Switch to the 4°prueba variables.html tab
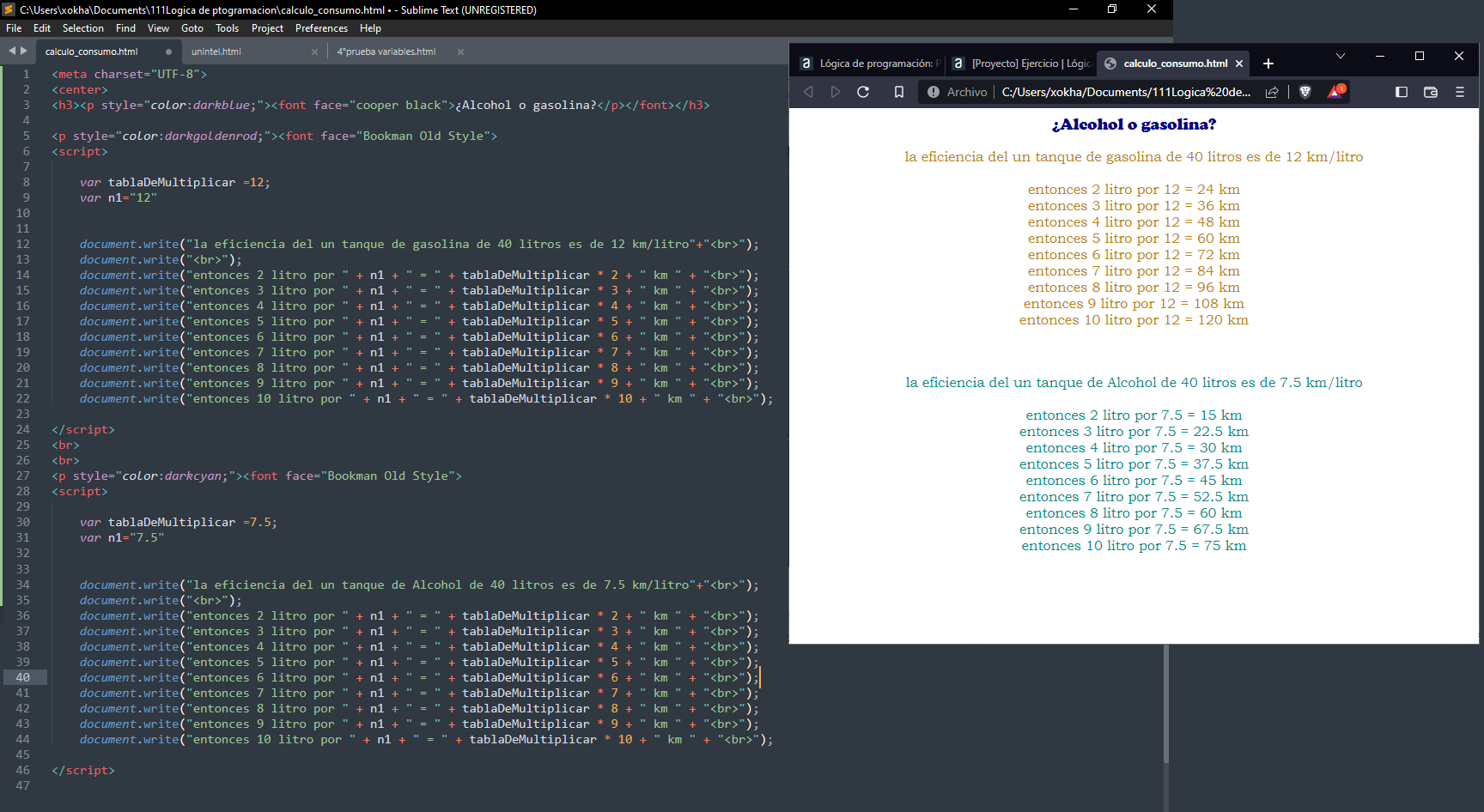This screenshot has width=1484, height=812. (386, 52)
